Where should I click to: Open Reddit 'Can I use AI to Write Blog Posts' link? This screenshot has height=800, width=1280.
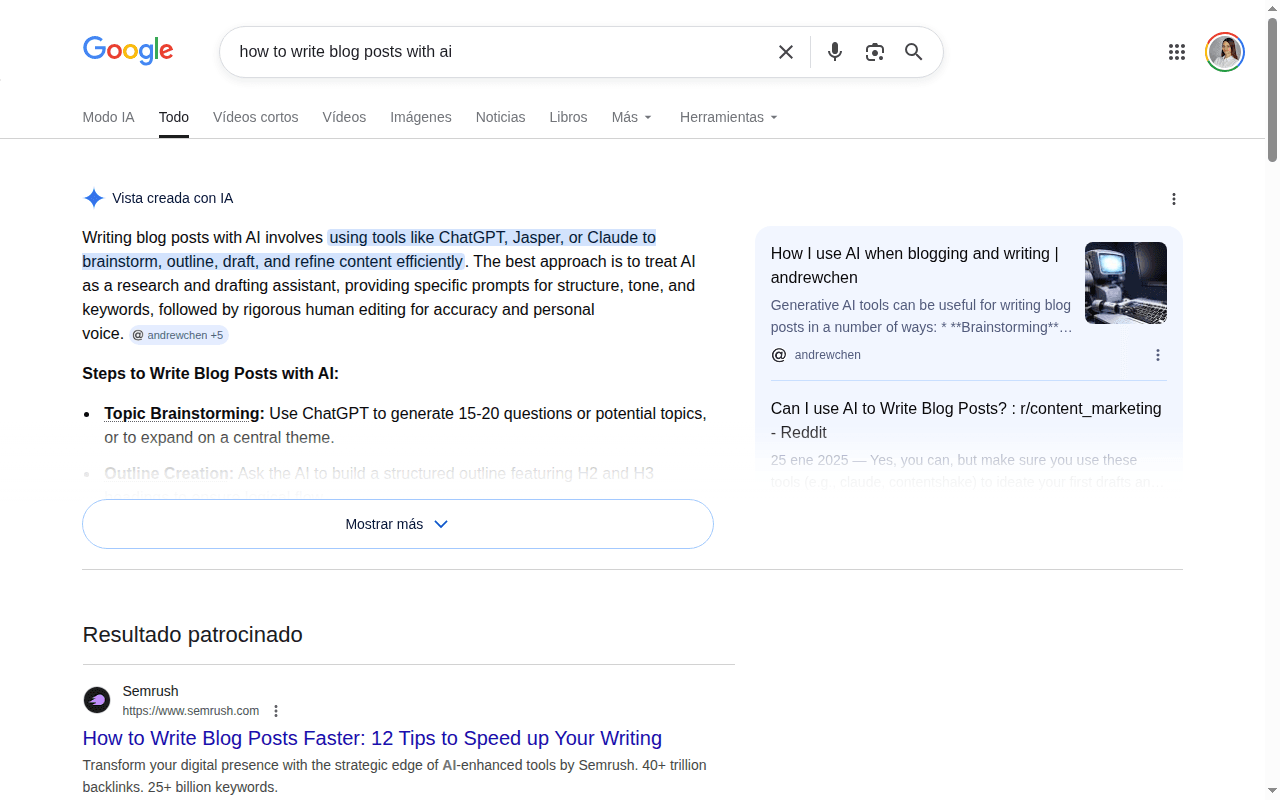[x=966, y=420]
